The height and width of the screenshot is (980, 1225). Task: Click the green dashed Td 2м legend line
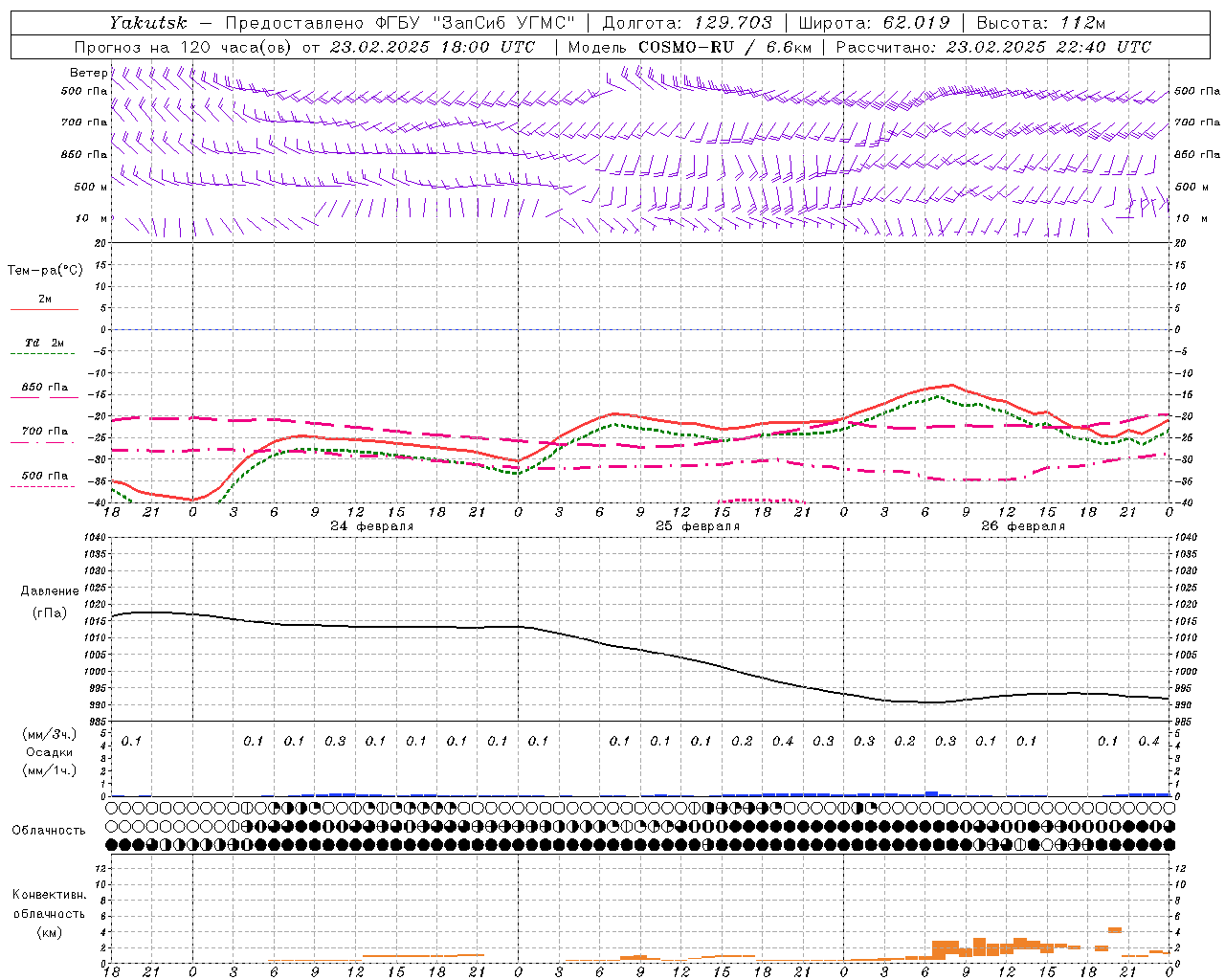coord(44,354)
